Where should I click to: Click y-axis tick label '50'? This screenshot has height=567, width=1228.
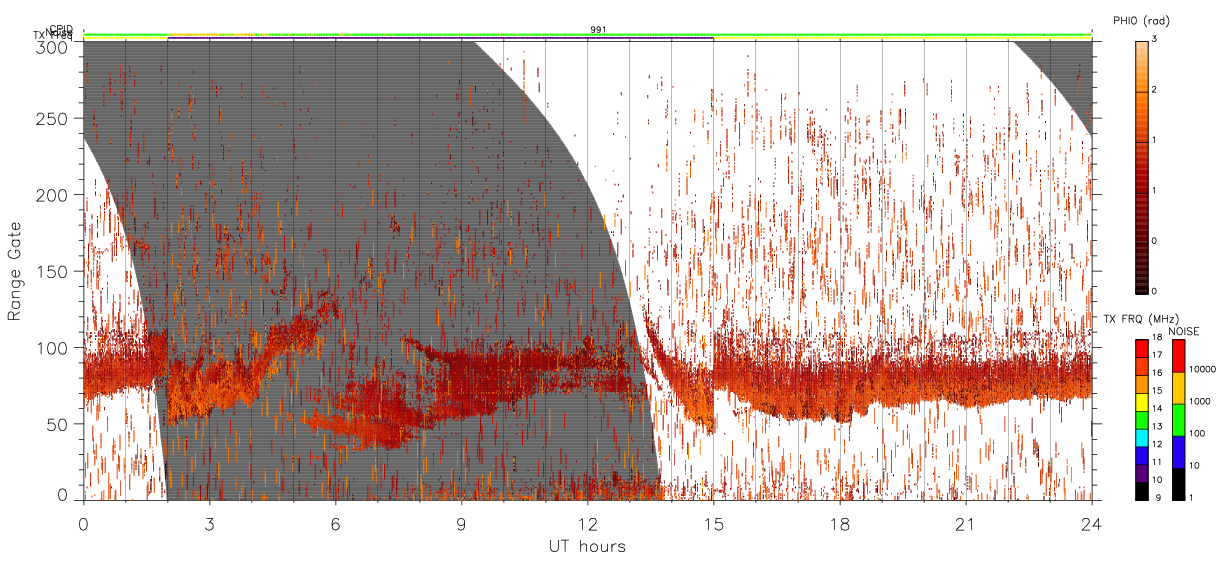[58, 423]
